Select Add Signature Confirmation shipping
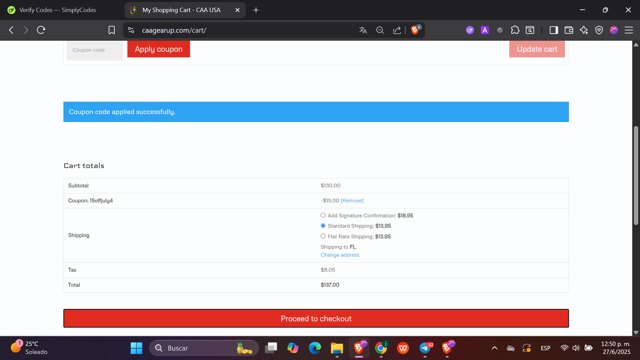Screen dimensions: 640x360 [x=323, y=215]
